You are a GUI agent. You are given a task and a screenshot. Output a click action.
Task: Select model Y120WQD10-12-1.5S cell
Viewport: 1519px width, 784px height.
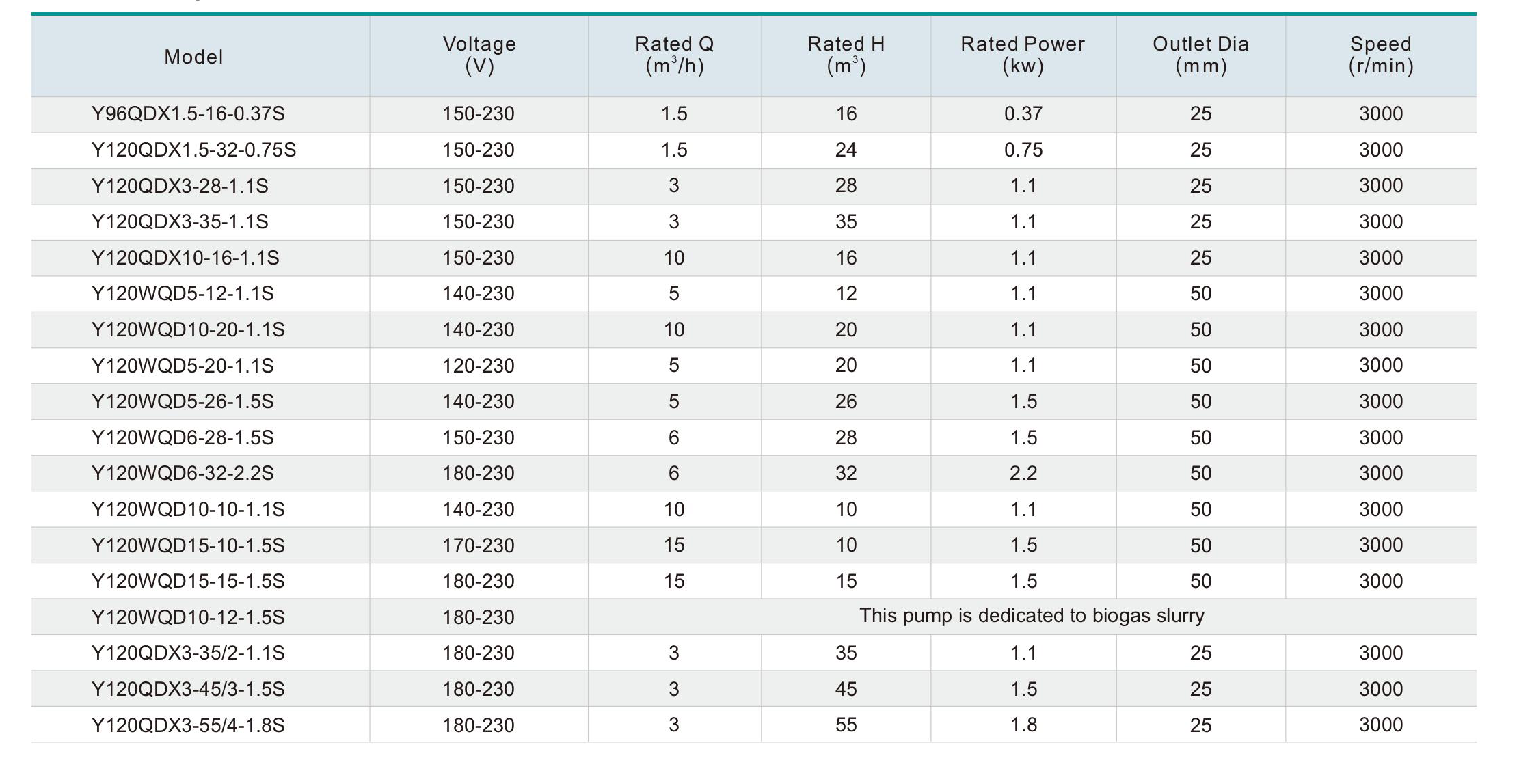point(188,617)
